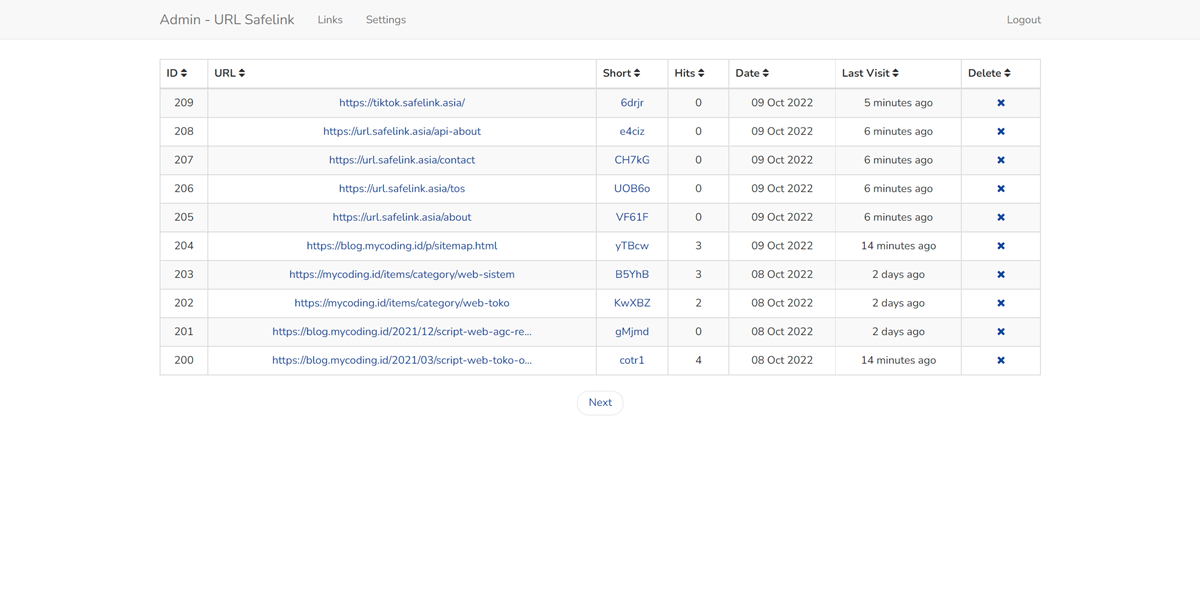Click the date cell in row 203
Image resolution: width=1200 pixels, height=604 pixels.
pyautogui.click(x=782, y=274)
